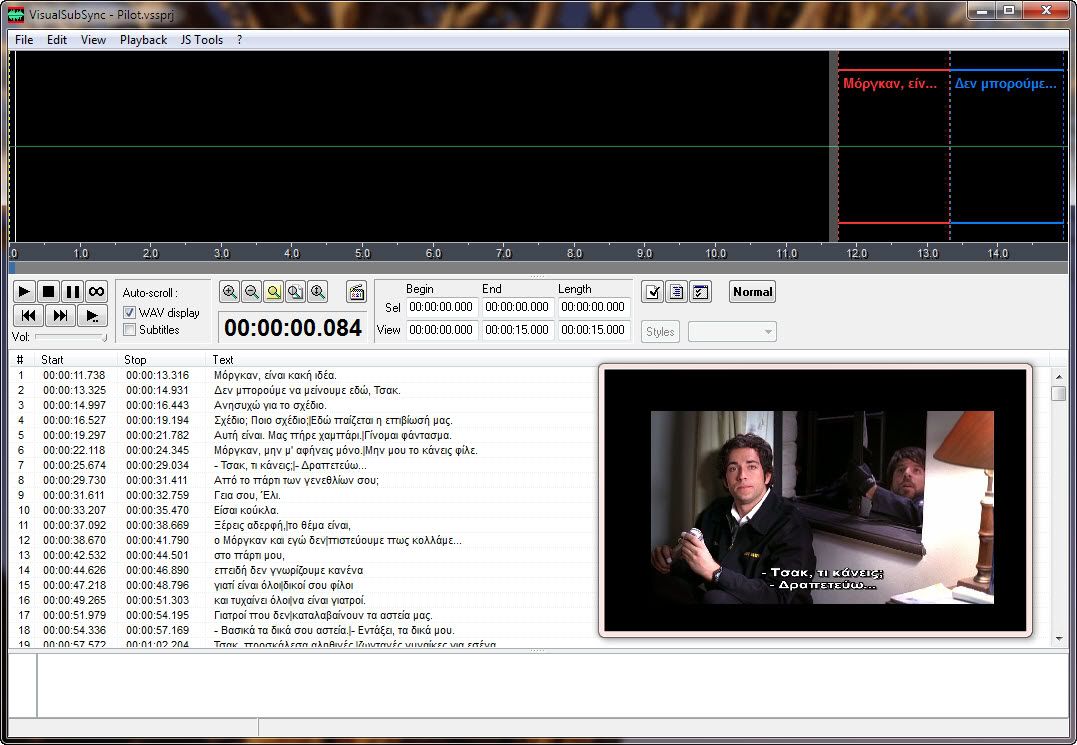Click the yellow highlighted zoom selection icon

(x=274, y=292)
